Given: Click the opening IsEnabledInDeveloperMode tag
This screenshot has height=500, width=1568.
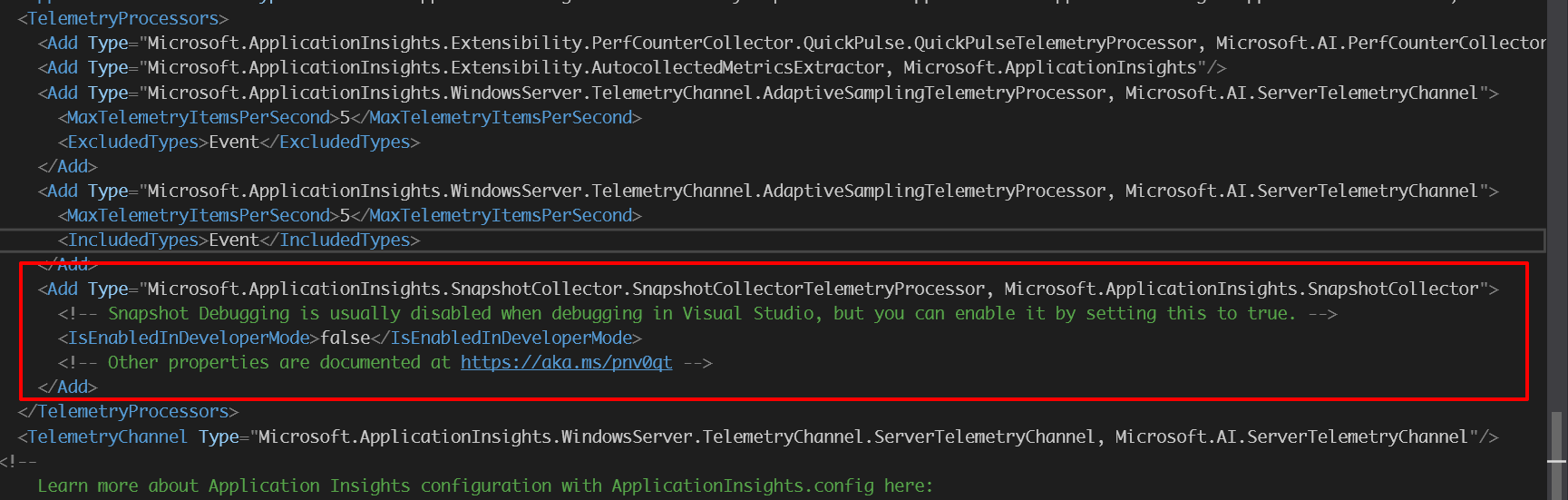Looking at the screenshot, I should [189, 338].
